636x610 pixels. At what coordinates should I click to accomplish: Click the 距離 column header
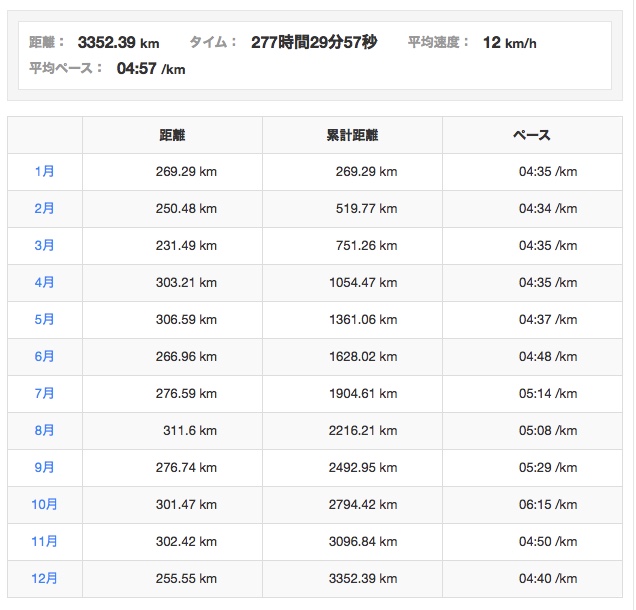tap(172, 135)
